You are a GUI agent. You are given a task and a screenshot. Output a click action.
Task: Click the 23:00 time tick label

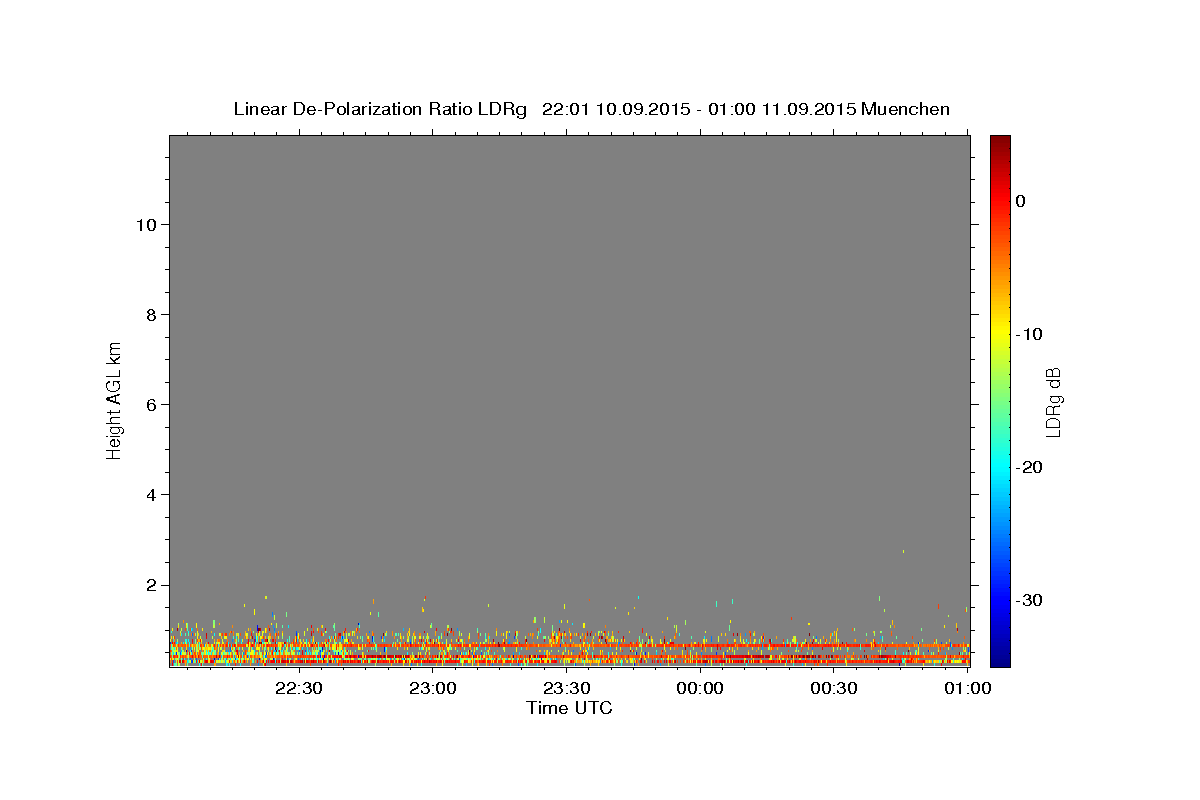pyautogui.click(x=432, y=688)
